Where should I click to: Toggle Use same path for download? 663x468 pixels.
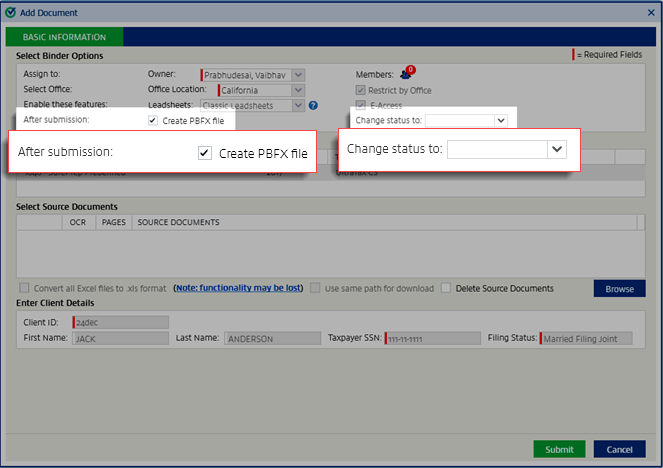coord(315,288)
